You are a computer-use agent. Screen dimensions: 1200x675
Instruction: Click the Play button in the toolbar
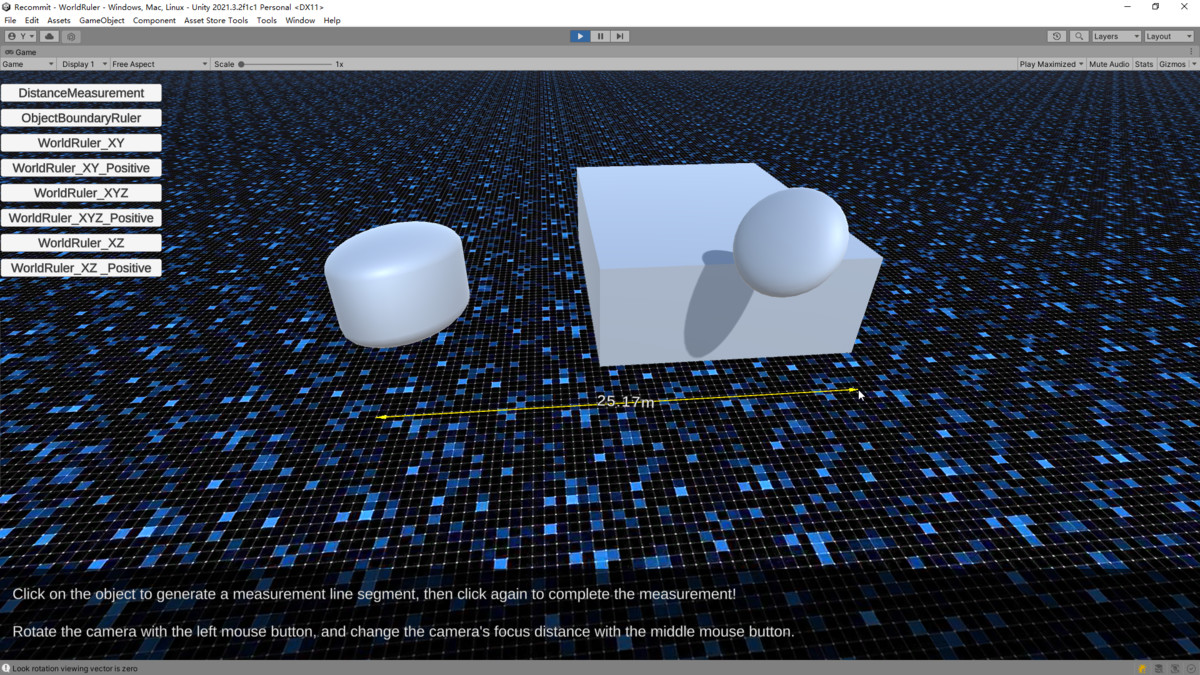[x=580, y=36]
